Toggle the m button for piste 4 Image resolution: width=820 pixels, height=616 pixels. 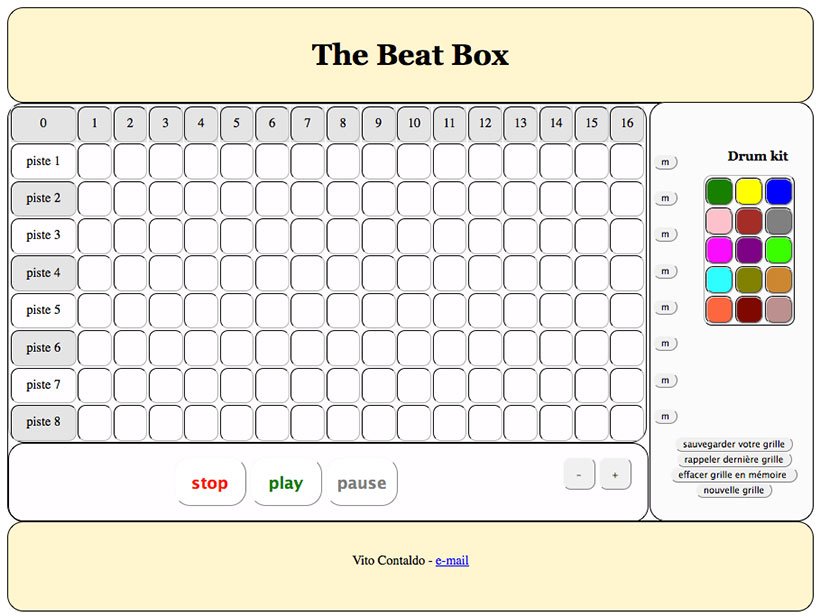665,271
